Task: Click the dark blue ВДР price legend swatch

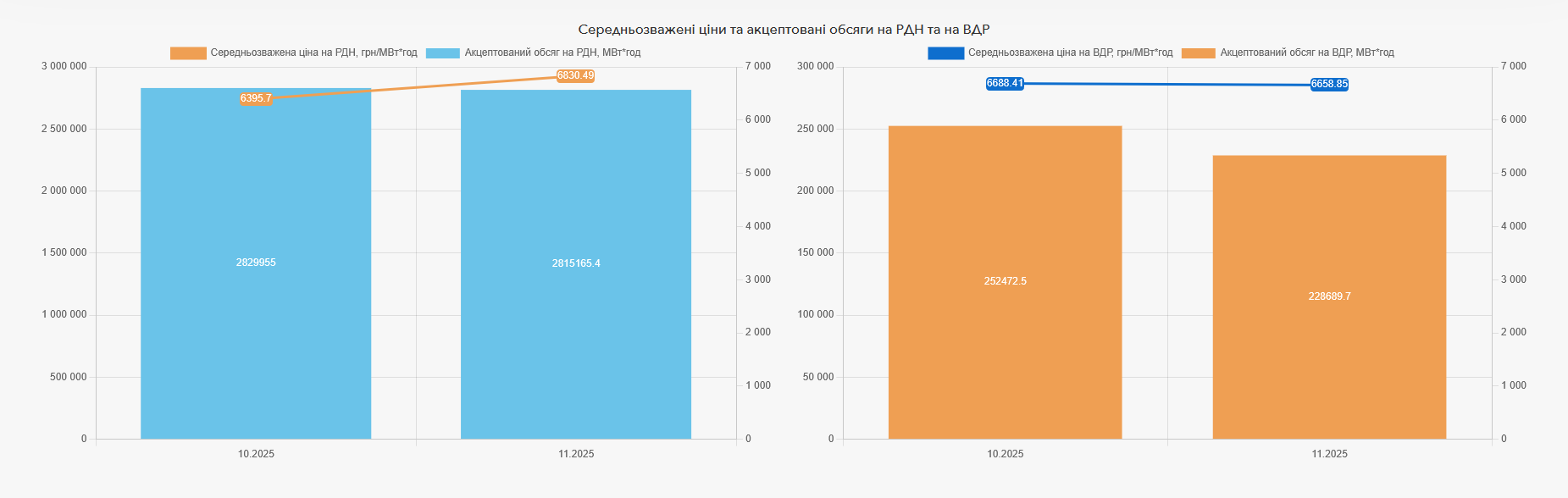Action: coord(945,53)
